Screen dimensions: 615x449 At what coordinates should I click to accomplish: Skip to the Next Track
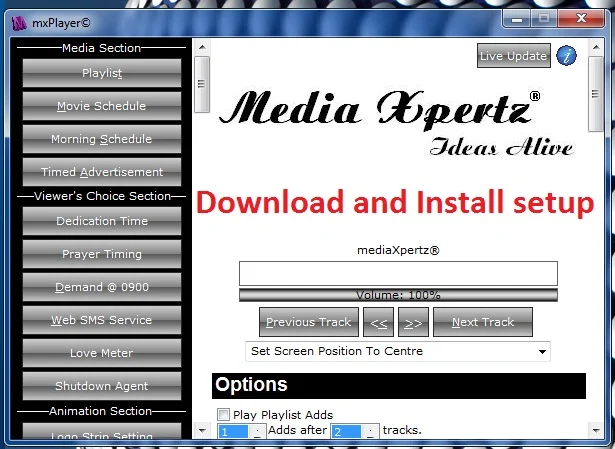pyautogui.click(x=483, y=322)
